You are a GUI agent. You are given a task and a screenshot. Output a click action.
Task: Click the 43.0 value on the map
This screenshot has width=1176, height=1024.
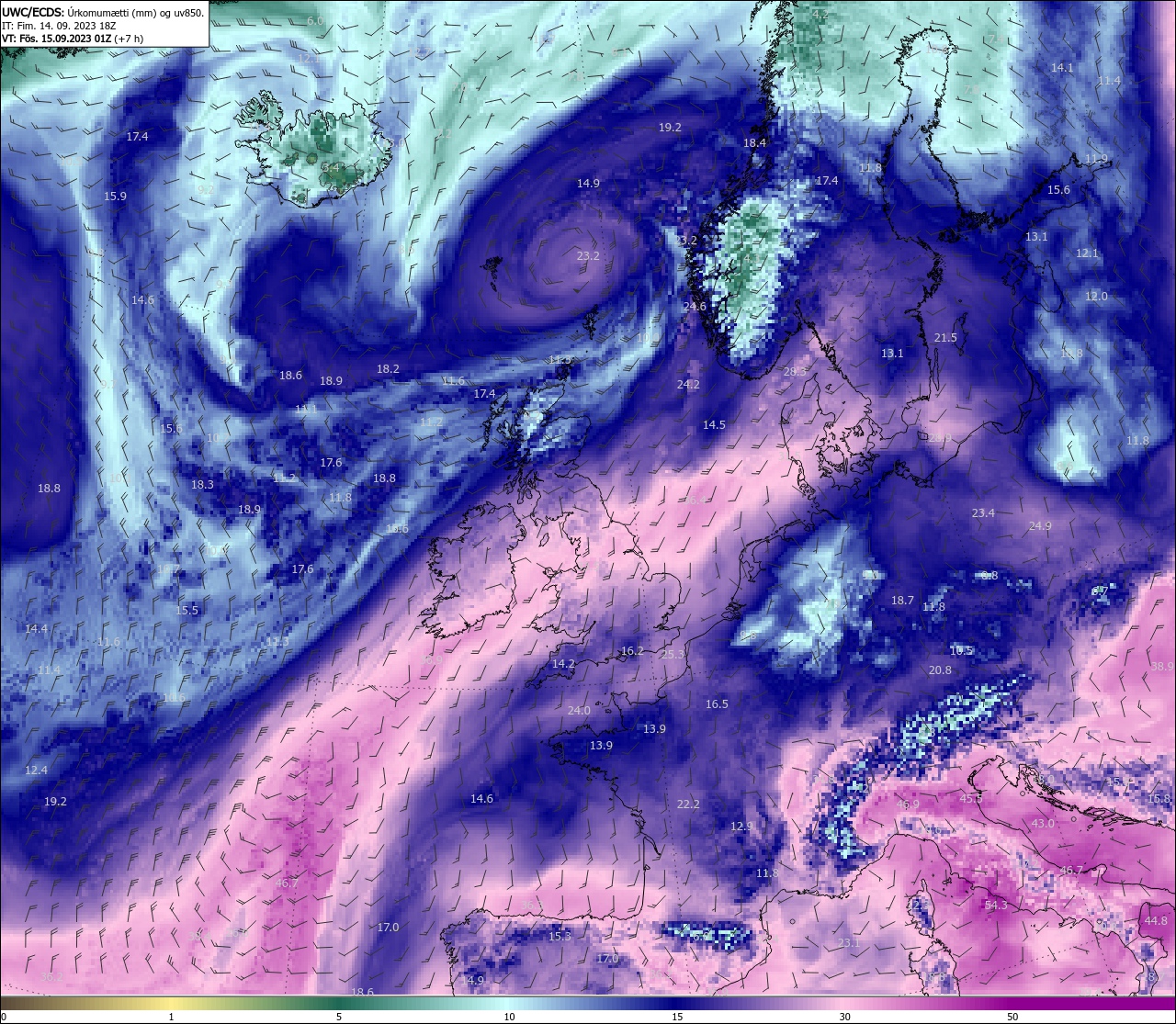tap(1043, 823)
